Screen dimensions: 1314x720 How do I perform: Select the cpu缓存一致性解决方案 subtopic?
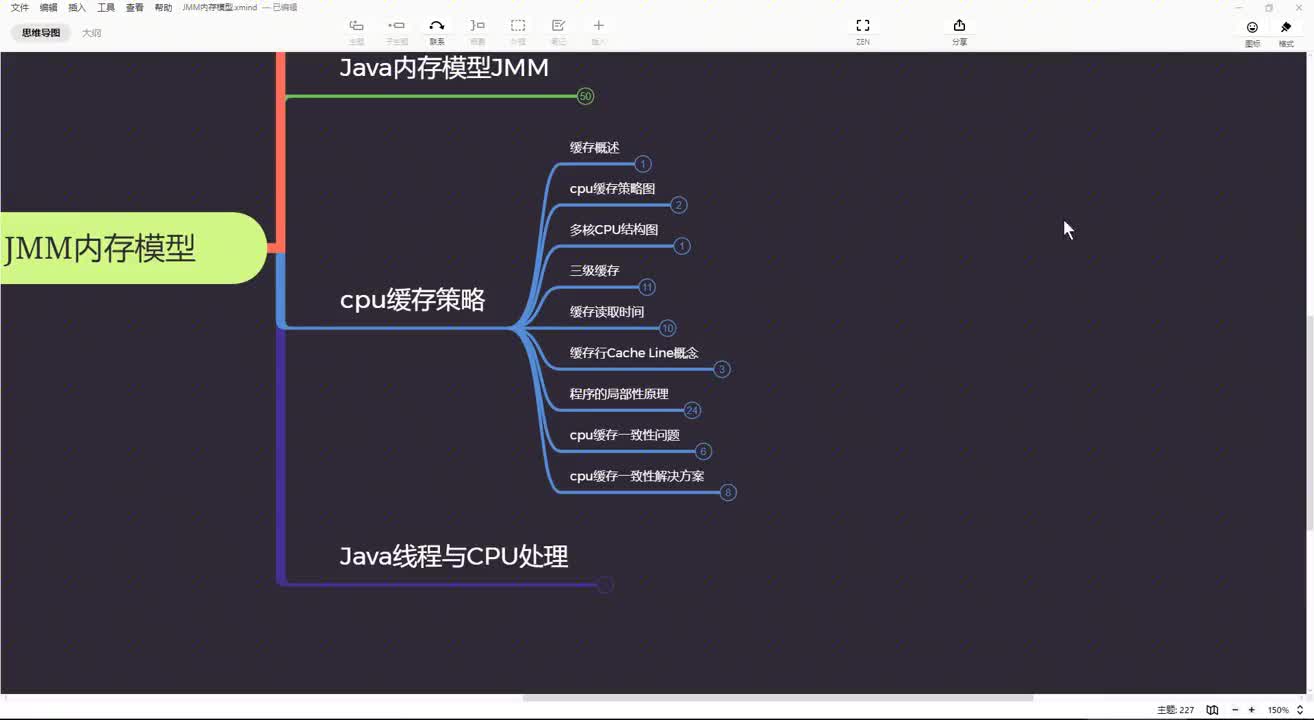(x=637, y=476)
